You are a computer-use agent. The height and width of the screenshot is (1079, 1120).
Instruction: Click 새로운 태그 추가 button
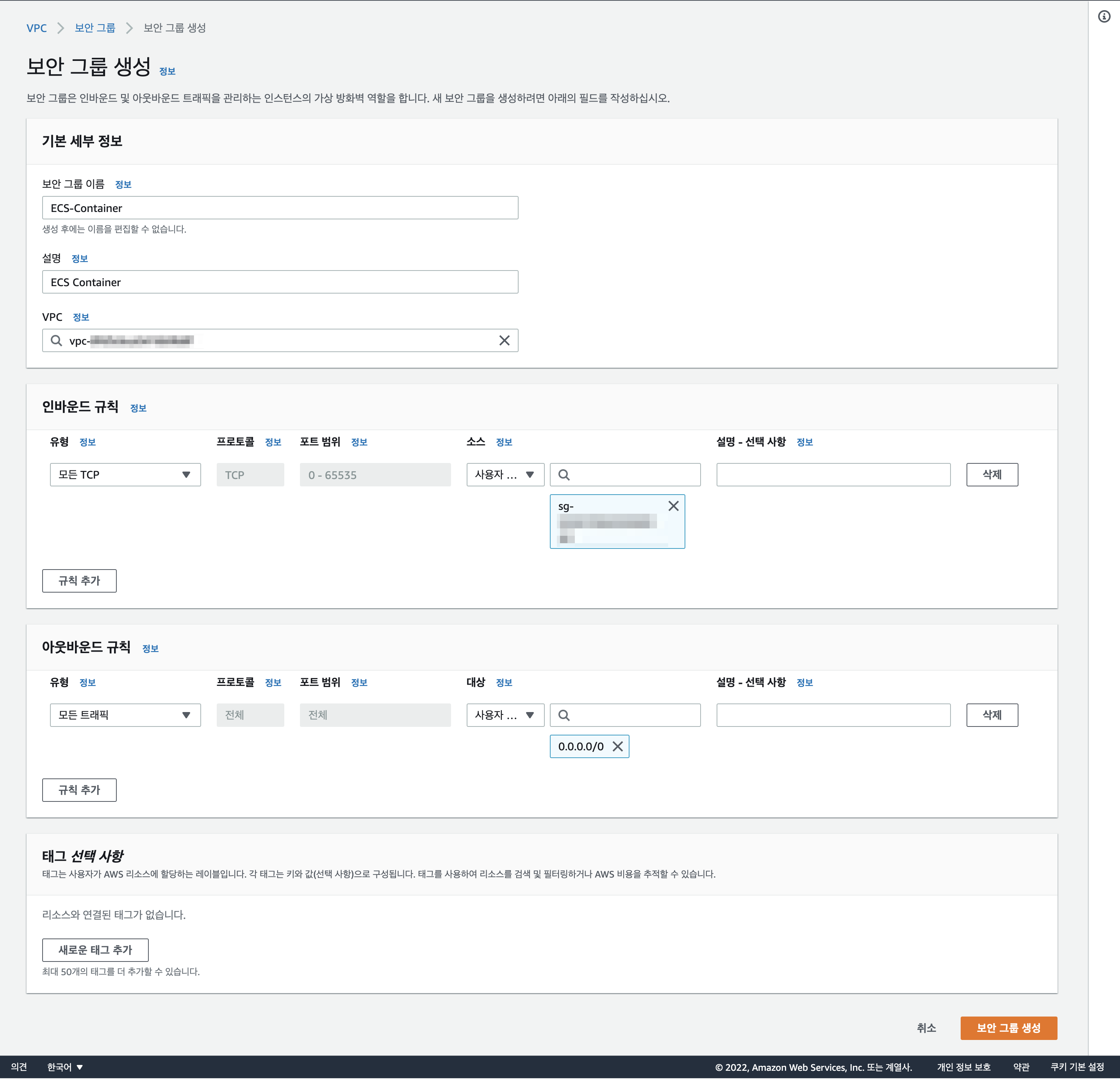[95, 950]
